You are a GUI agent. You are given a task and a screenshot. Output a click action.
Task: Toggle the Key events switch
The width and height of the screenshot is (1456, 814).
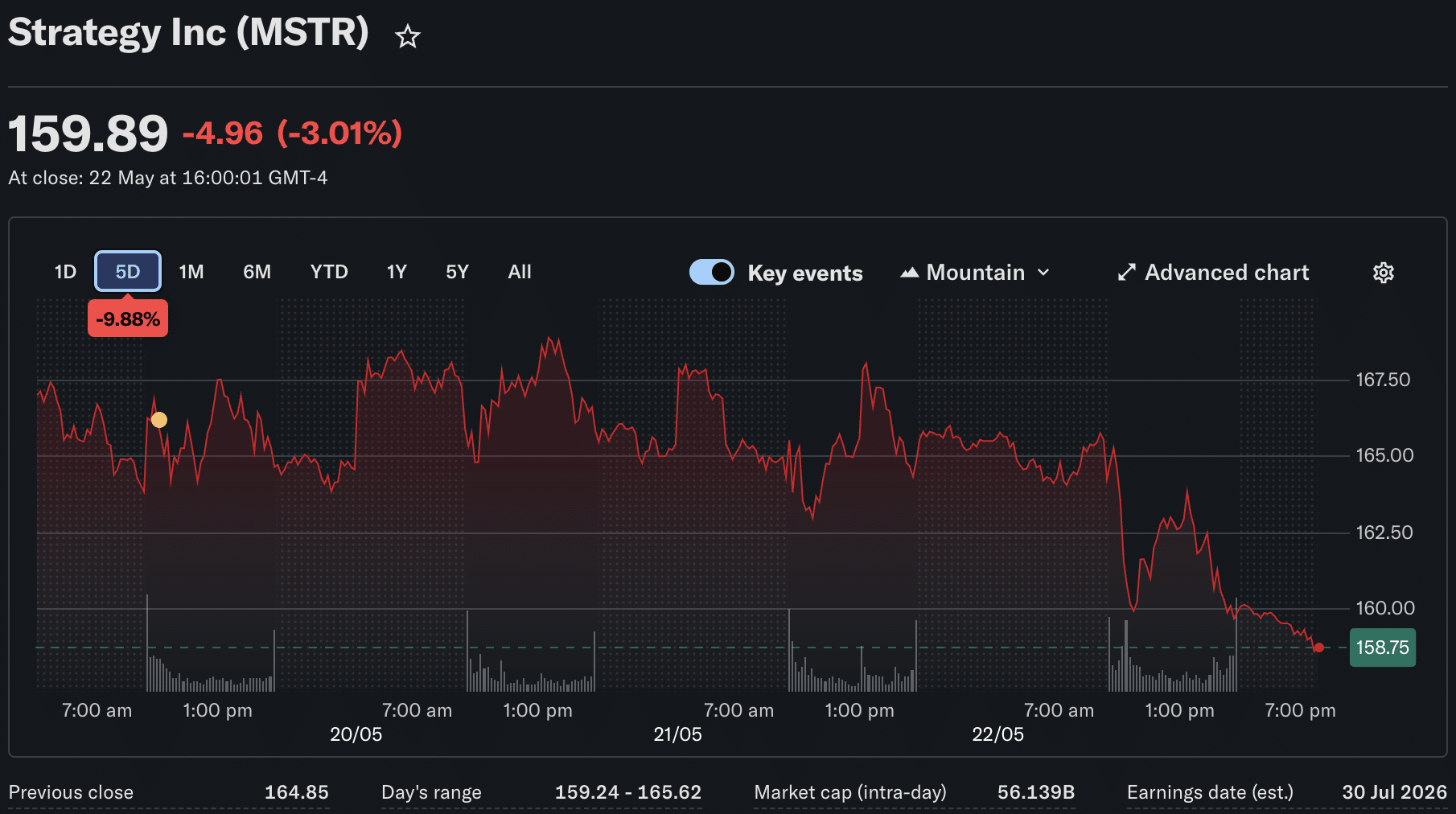712,272
